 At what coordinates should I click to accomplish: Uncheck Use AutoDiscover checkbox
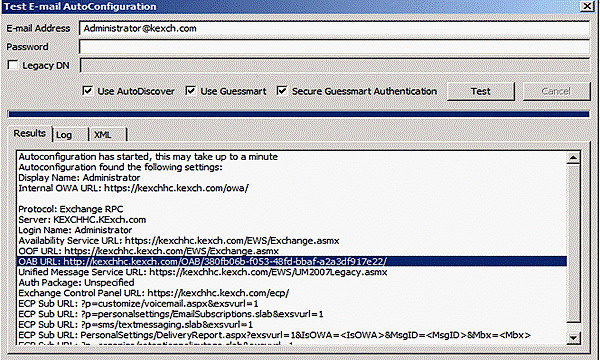[x=88, y=91]
